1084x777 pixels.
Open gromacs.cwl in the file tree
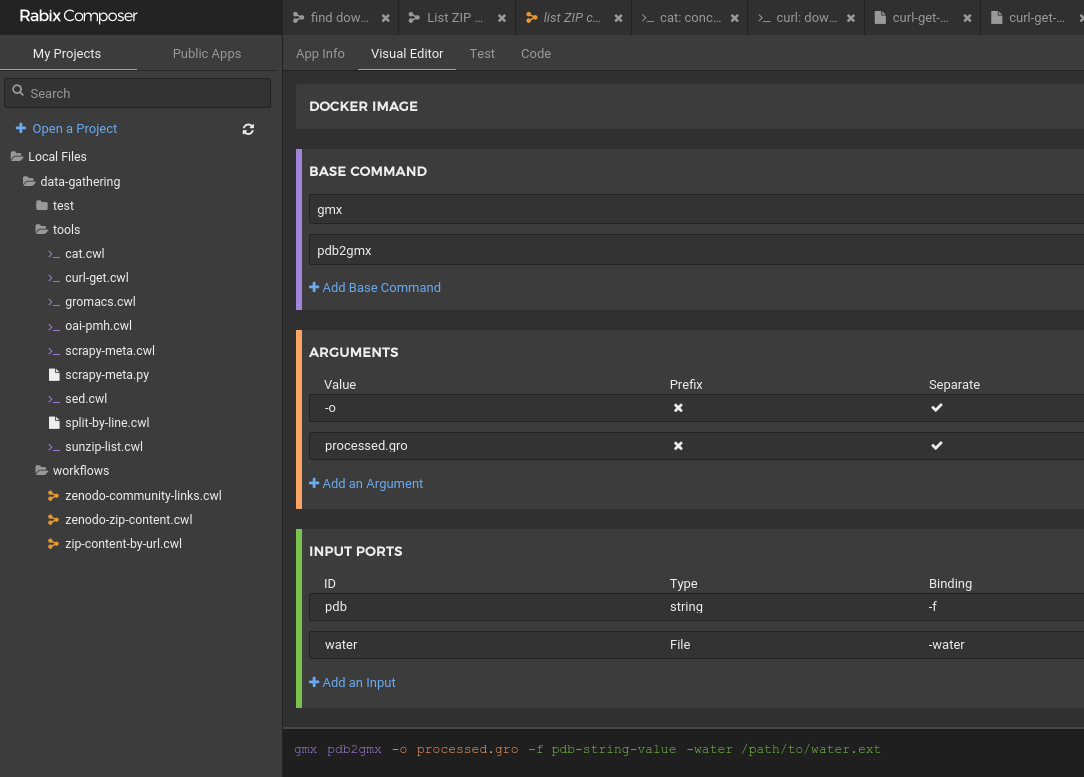pyautogui.click(x=100, y=302)
